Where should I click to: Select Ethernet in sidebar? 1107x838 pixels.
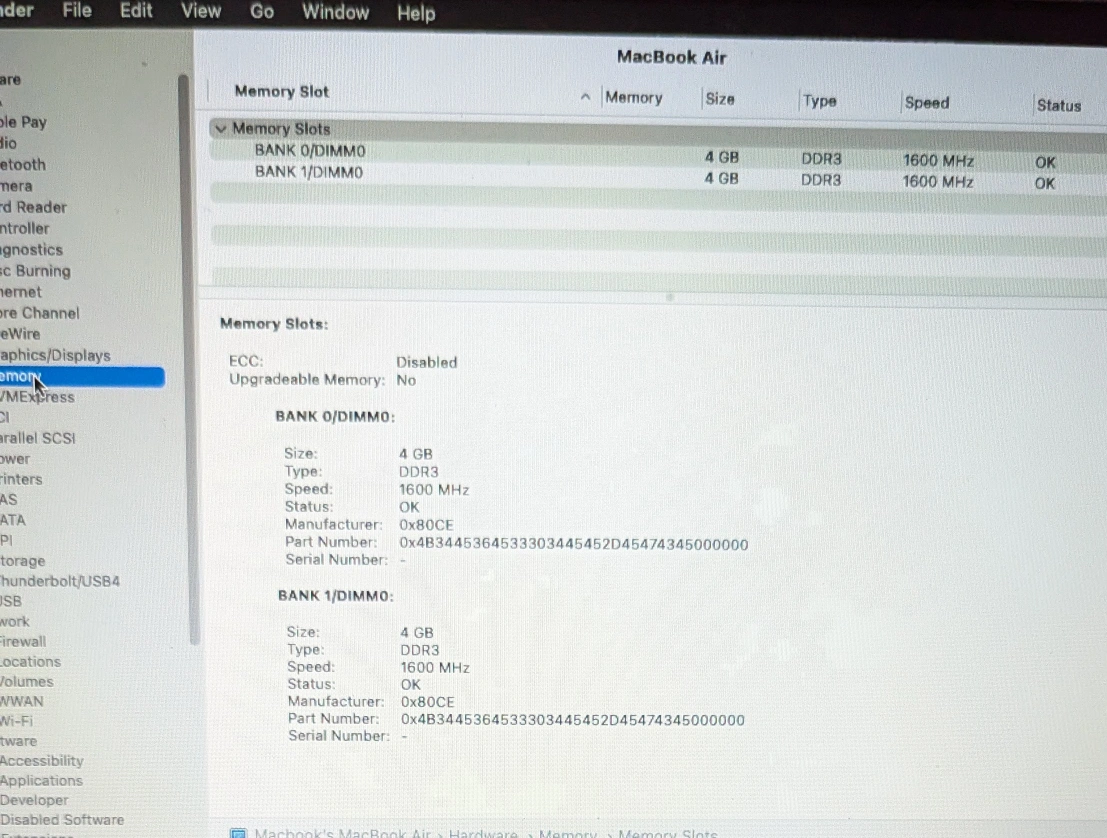point(21,292)
